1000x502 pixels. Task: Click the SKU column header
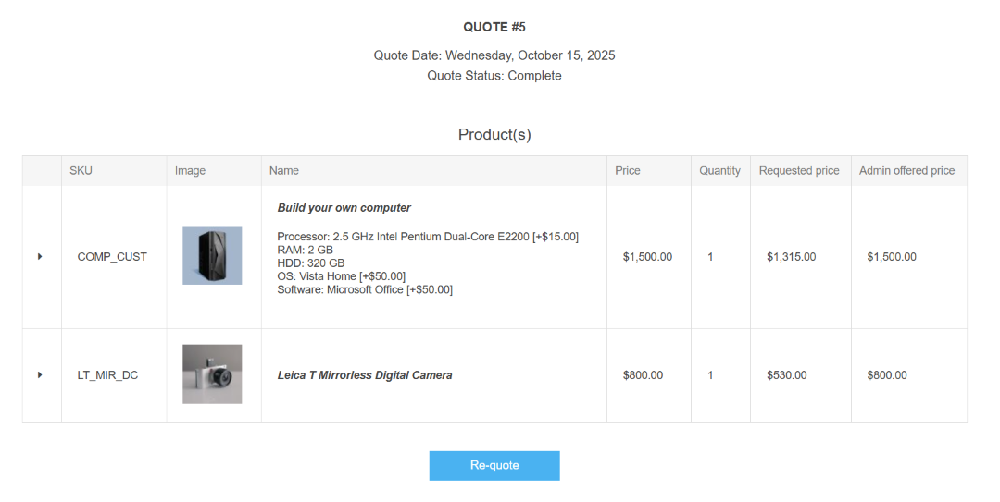[81, 171]
